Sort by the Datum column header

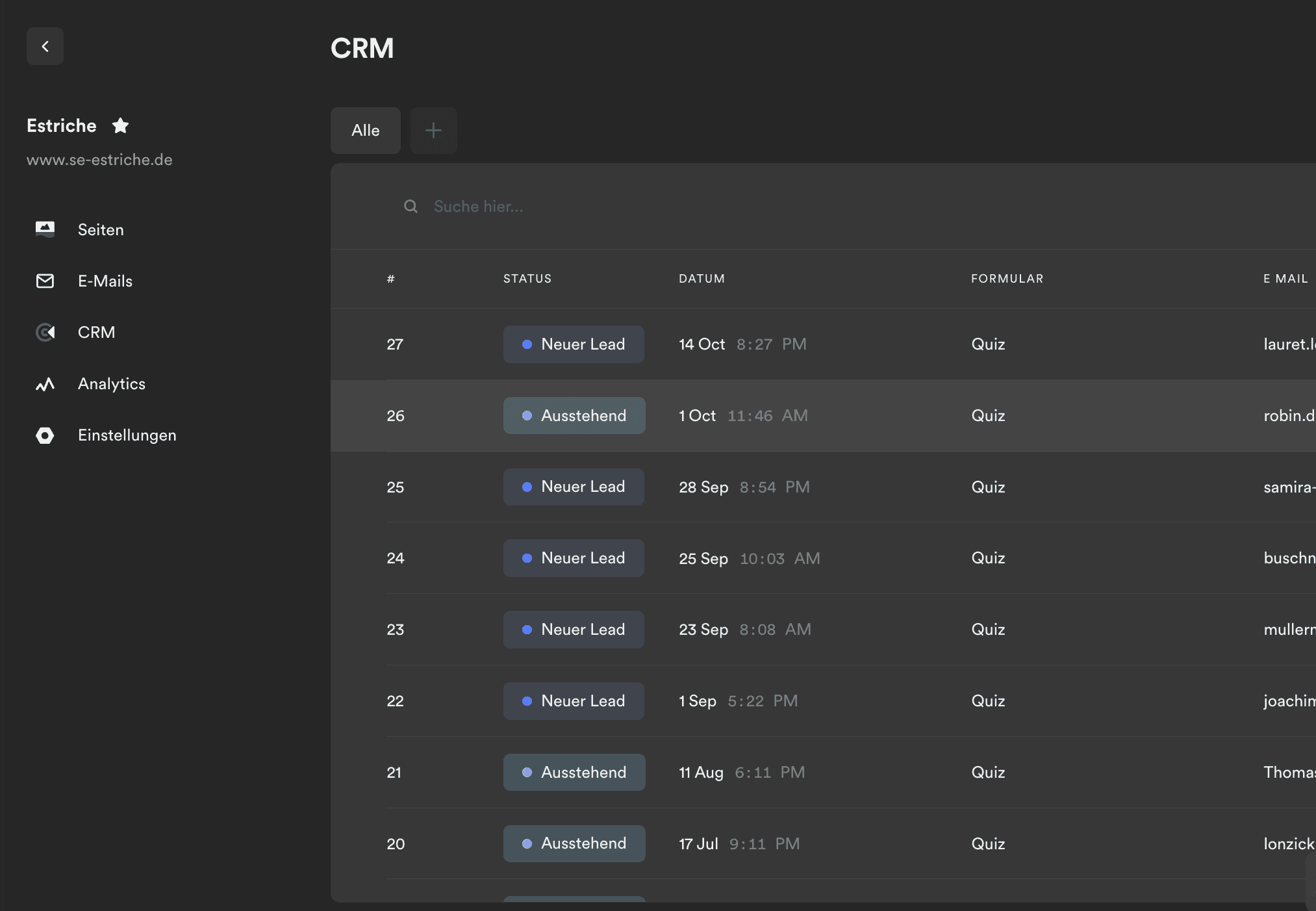click(x=702, y=279)
